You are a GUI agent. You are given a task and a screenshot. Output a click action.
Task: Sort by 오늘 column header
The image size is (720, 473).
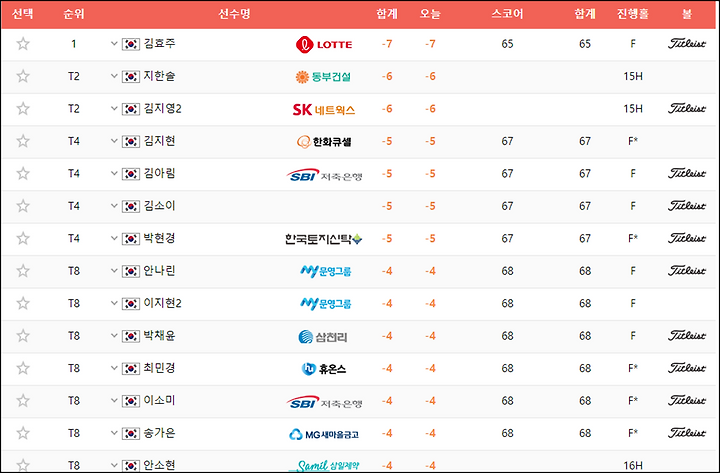pyautogui.click(x=430, y=14)
